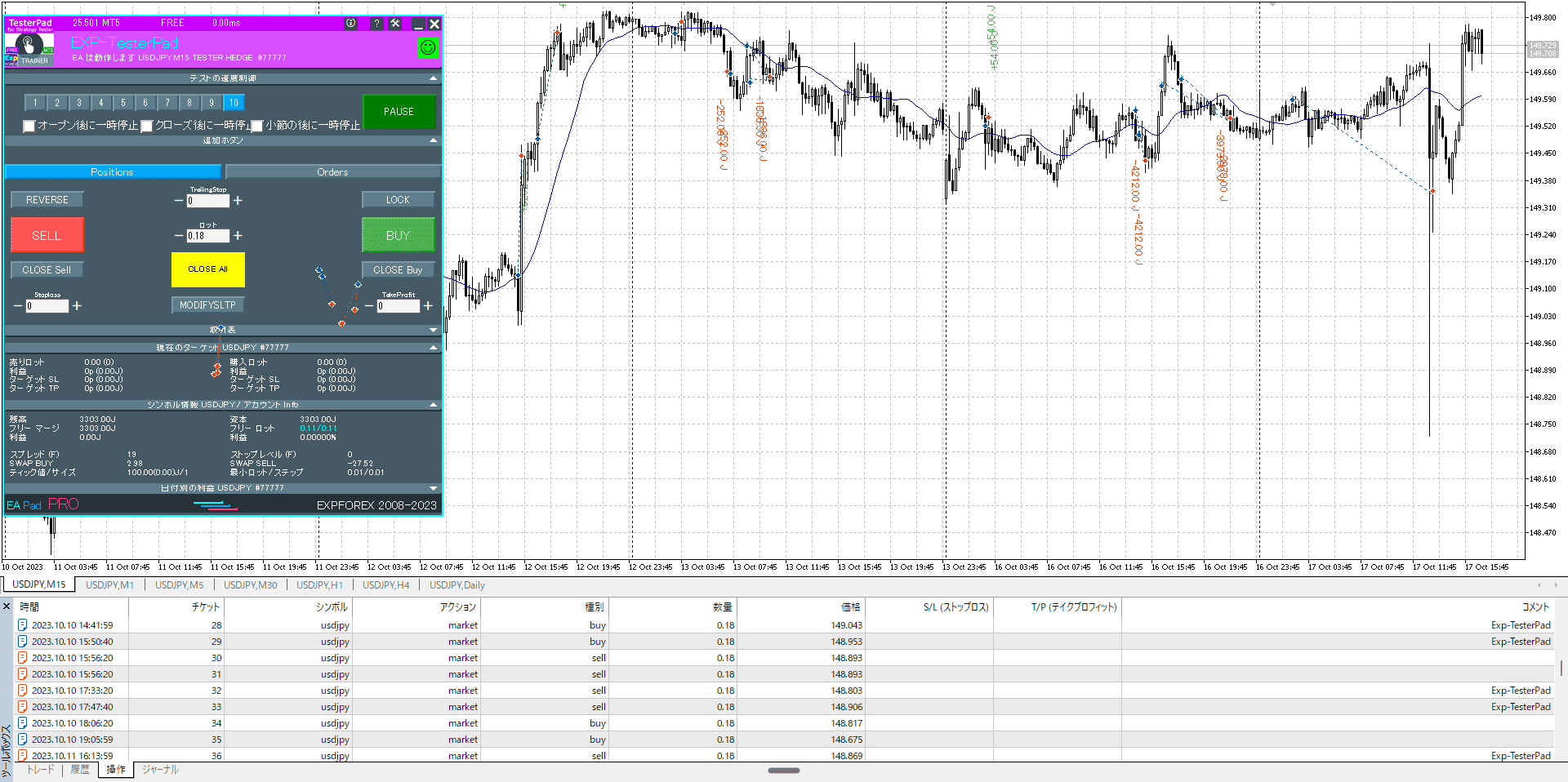Close the toolbox panel with the X
Viewport: 1568px width, 782px height.
click(x=7, y=606)
